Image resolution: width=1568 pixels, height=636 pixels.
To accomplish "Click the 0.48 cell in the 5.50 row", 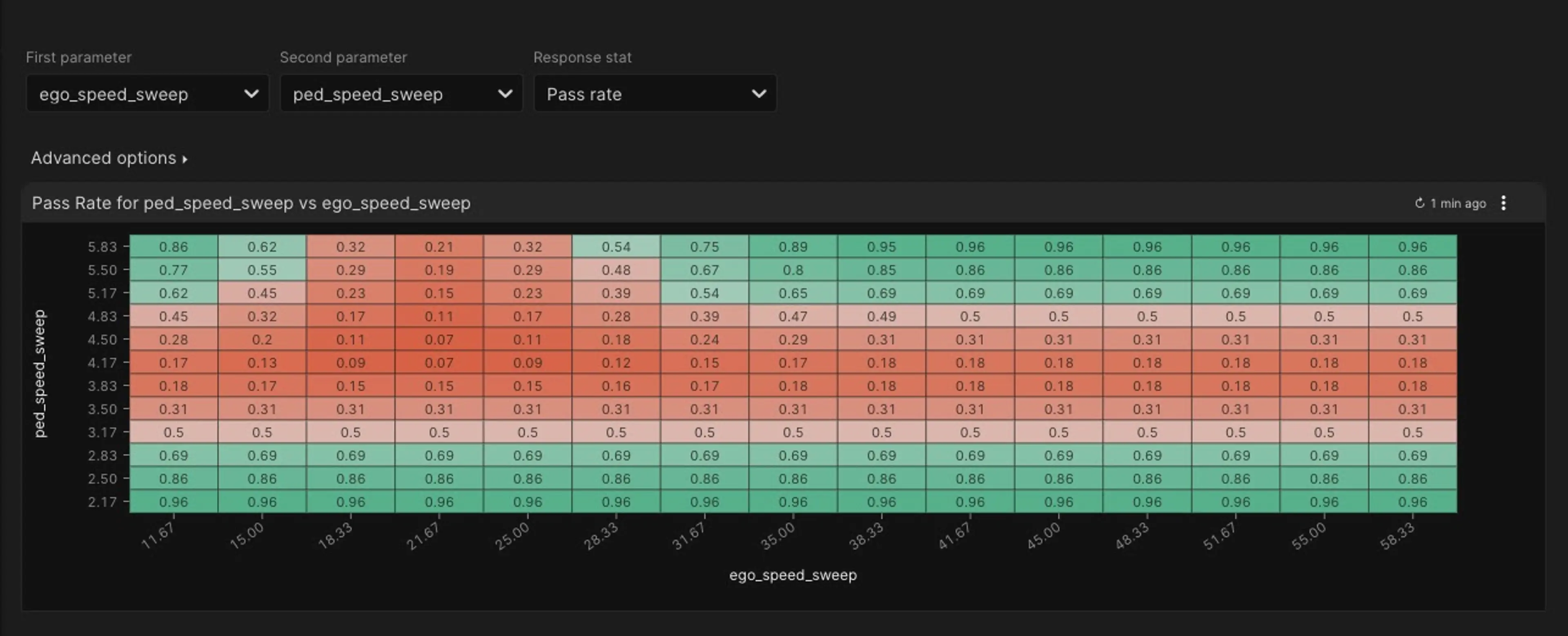I will [x=616, y=270].
